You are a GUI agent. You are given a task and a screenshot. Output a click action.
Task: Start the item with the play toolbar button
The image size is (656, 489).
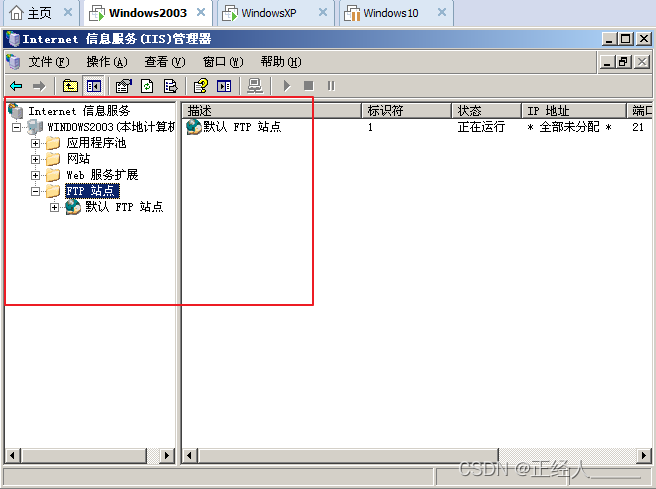[287, 86]
